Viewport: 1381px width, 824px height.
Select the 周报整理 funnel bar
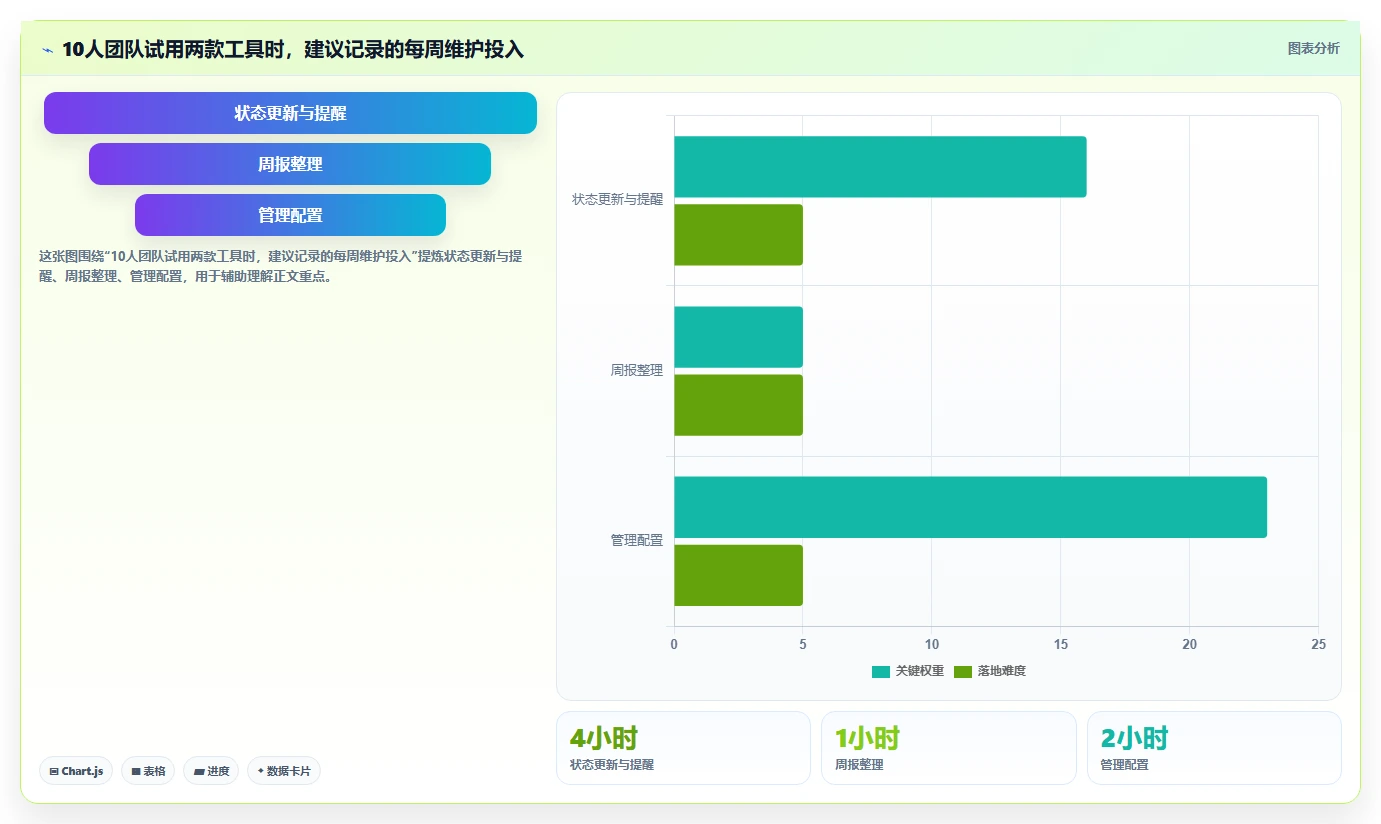[290, 164]
